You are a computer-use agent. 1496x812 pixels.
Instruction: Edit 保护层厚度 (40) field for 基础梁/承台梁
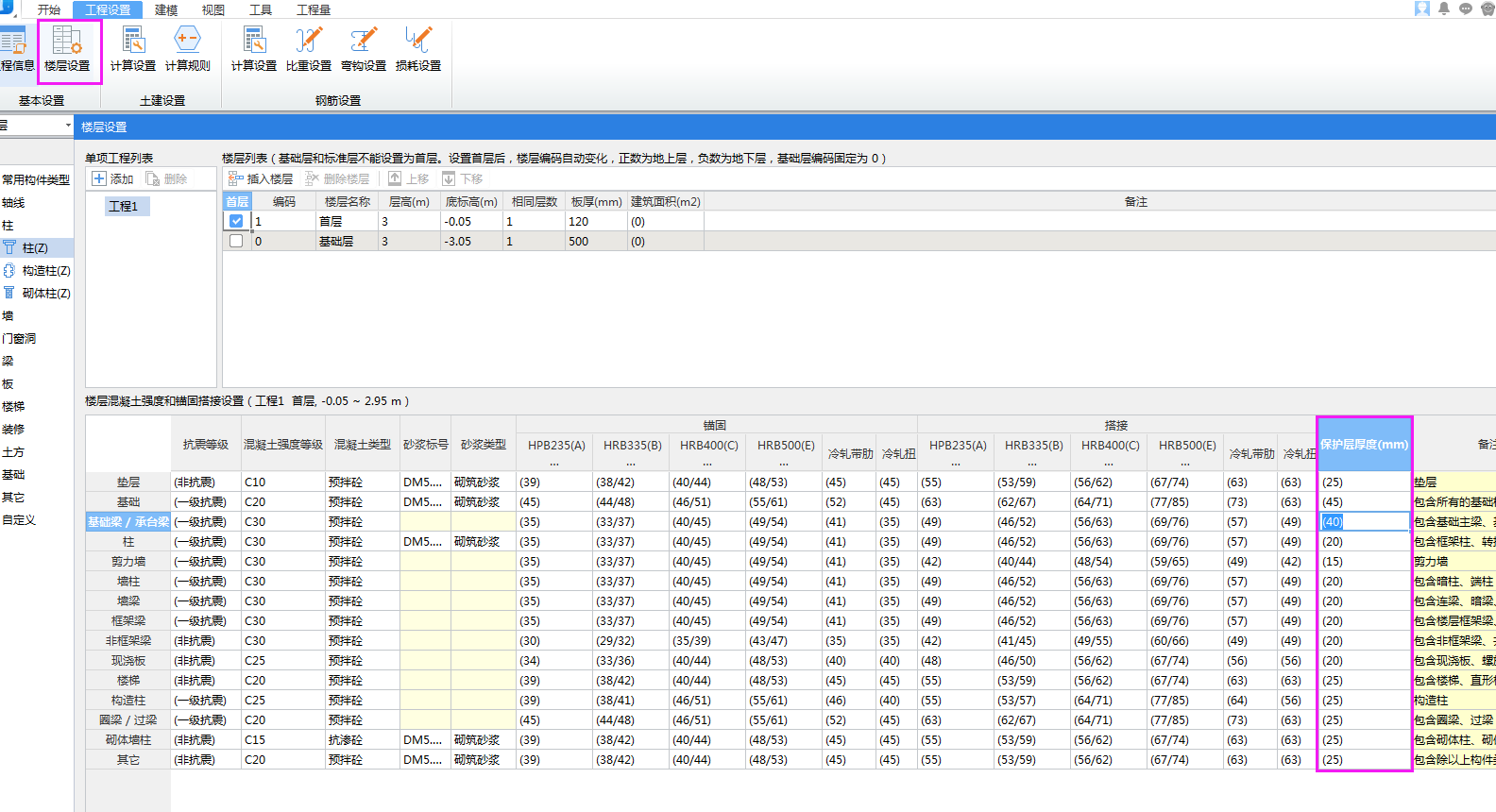pyautogui.click(x=1364, y=521)
